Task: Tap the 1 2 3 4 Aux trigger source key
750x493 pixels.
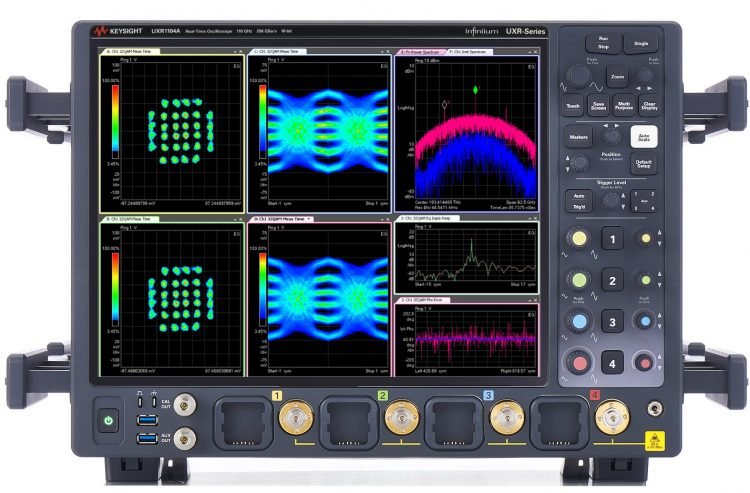Action: pos(644,201)
